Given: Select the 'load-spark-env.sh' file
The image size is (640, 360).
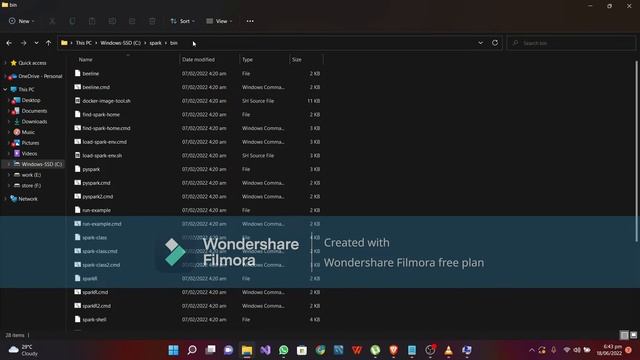Looking at the screenshot, I should click(x=102, y=156).
